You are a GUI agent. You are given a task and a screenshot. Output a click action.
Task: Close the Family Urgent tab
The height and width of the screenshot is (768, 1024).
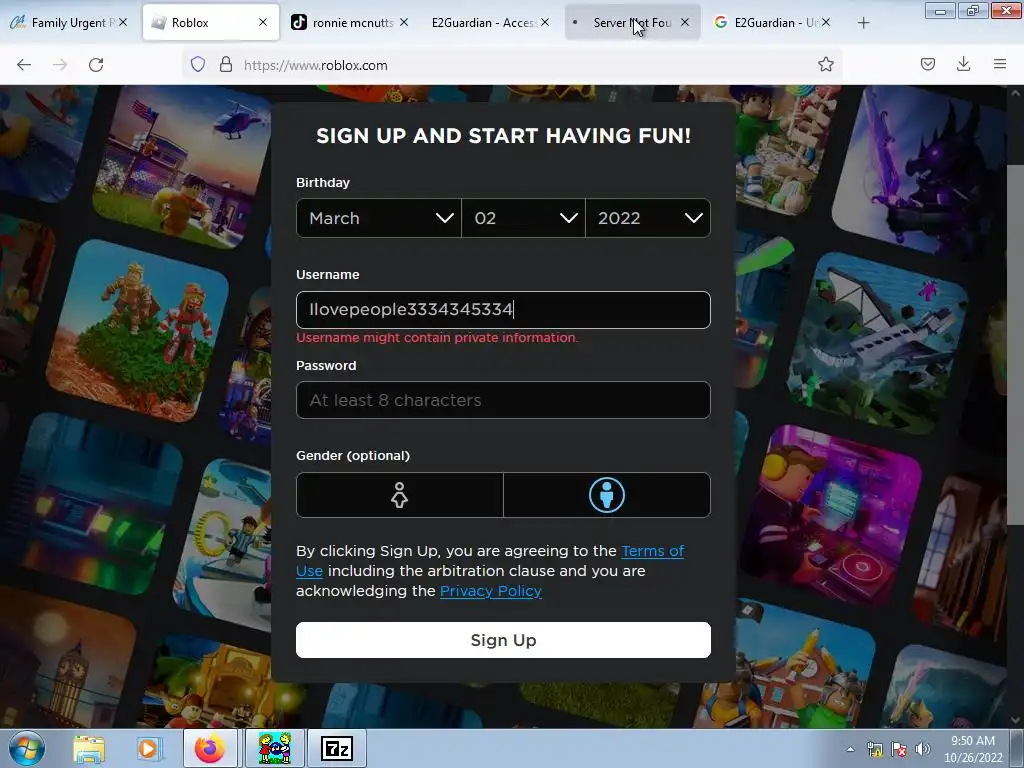pos(123,22)
